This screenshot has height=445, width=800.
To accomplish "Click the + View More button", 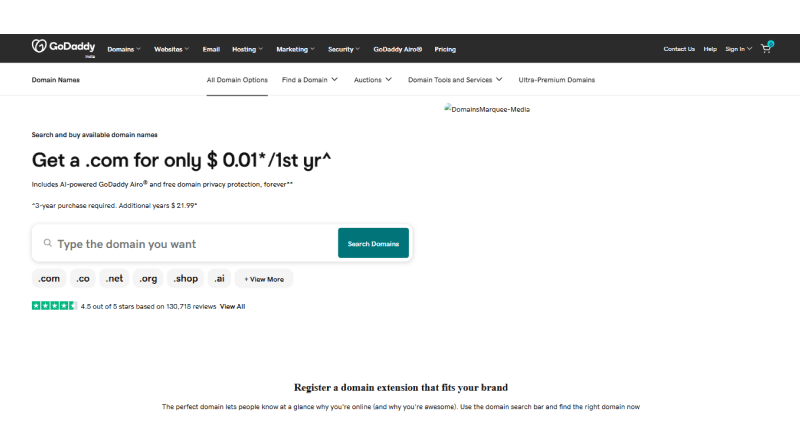I will [x=264, y=279].
